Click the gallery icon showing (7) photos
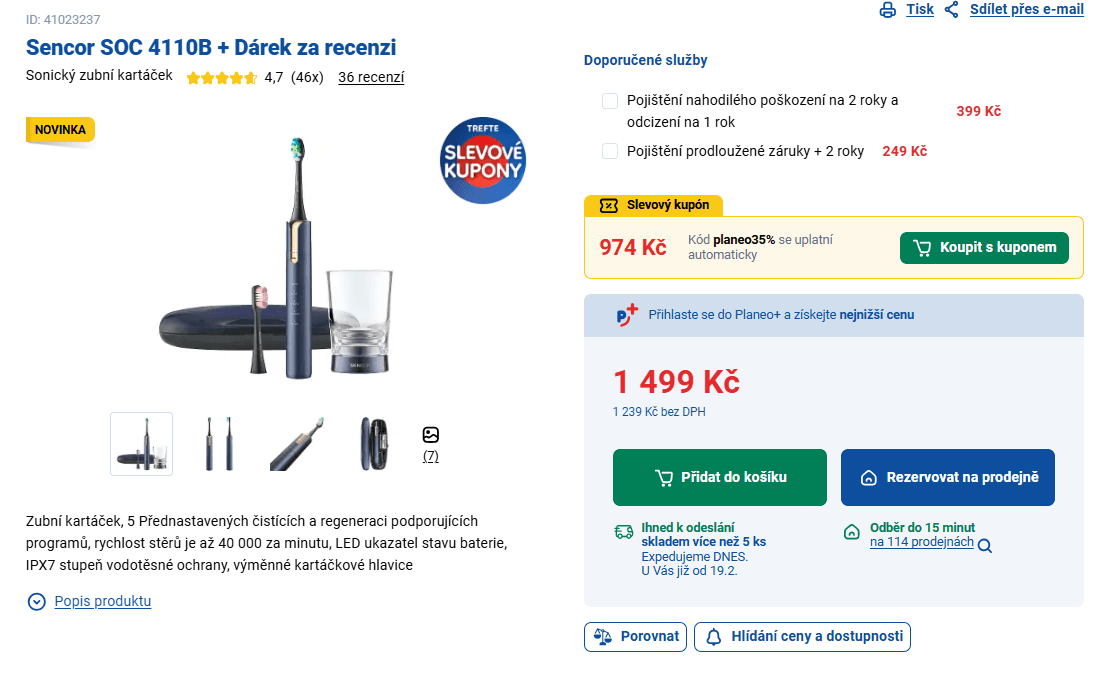The image size is (1114, 692). click(x=430, y=434)
